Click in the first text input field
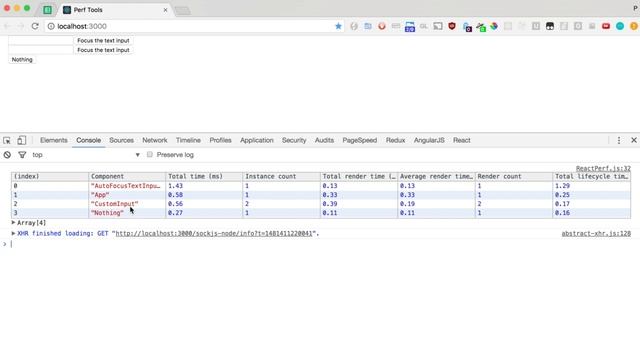 pos(41,40)
